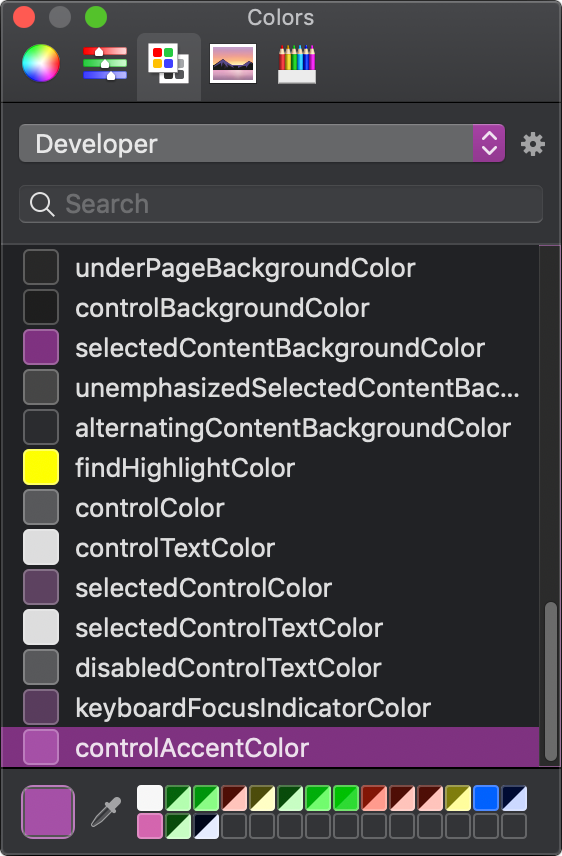Click the color list vertical scrollbar
This screenshot has height=856, width=562.
[551, 681]
